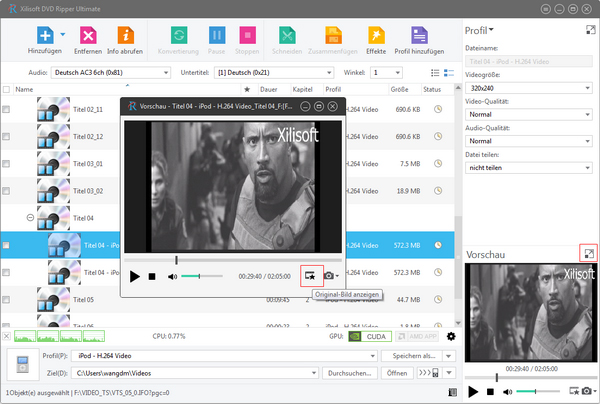Expand the Profil panel with the corner icon
The height and width of the screenshot is (404, 600).
(590, 30)
